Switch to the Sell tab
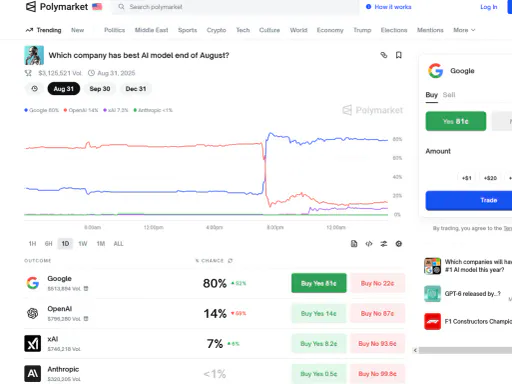 (x=449, y=95)
